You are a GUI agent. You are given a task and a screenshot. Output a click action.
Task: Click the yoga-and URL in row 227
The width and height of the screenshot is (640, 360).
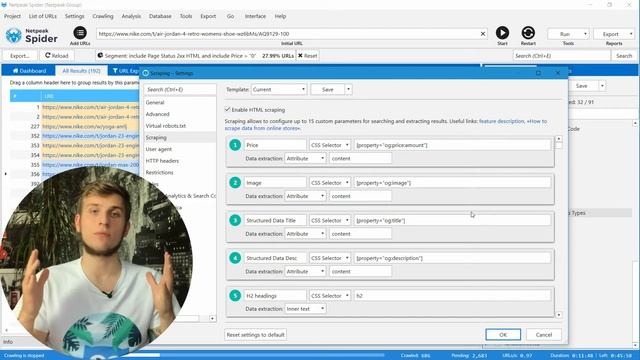pyautogui.click(x=84, y=127)
